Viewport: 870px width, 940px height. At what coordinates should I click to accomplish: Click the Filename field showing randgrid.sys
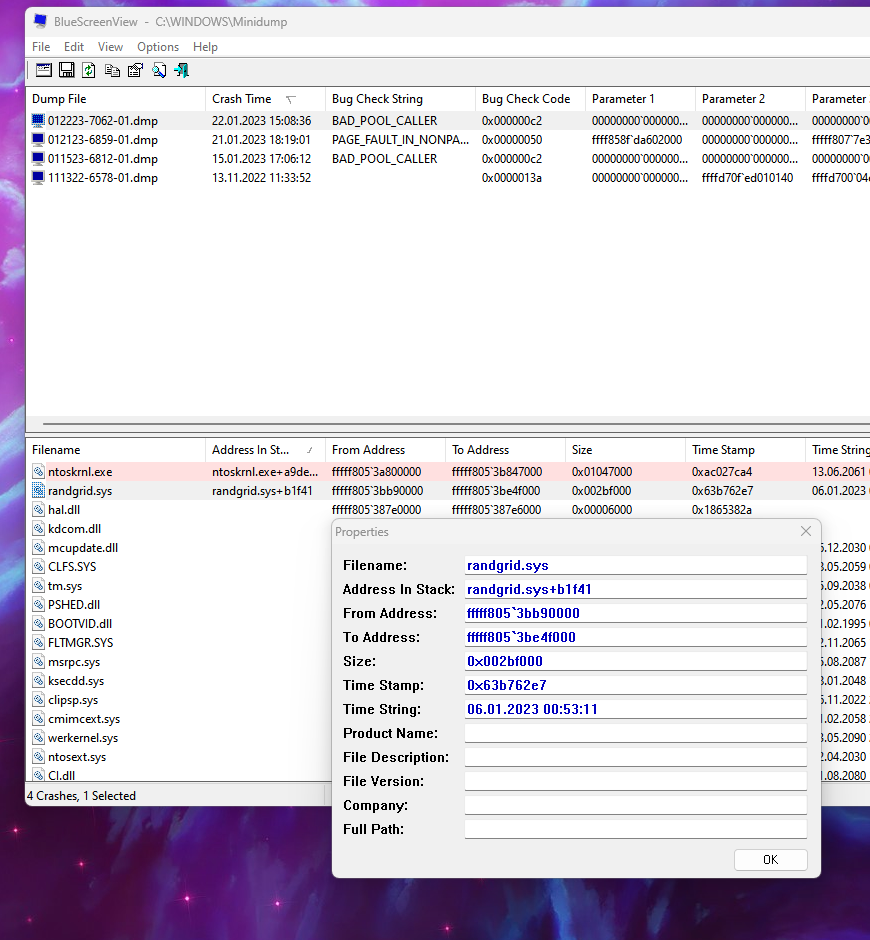636,565
